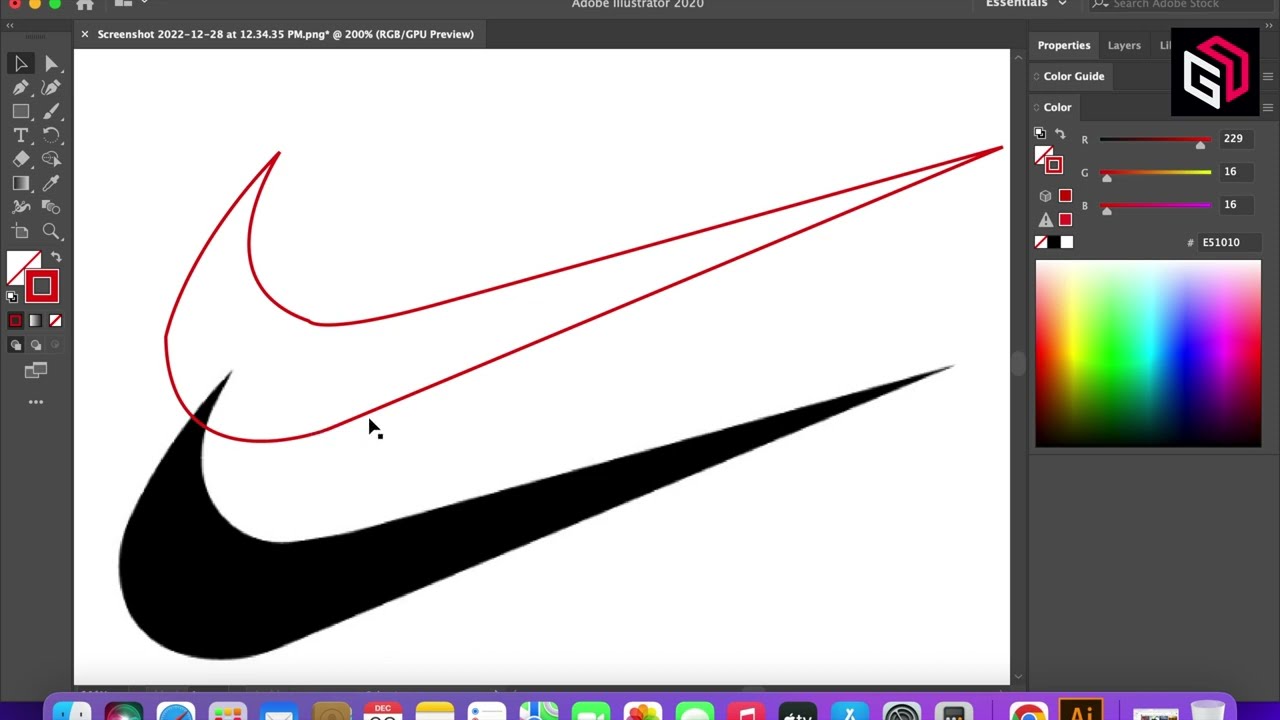Open Change Screen Mode in toolbar
This screenshot has width=1280, height=720.
coord(36,371)
